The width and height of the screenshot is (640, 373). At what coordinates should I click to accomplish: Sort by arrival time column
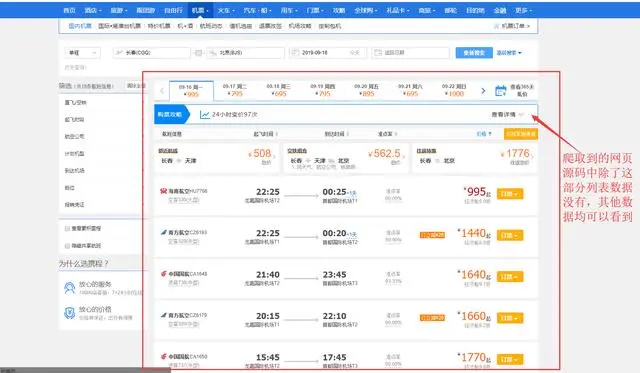337,134
